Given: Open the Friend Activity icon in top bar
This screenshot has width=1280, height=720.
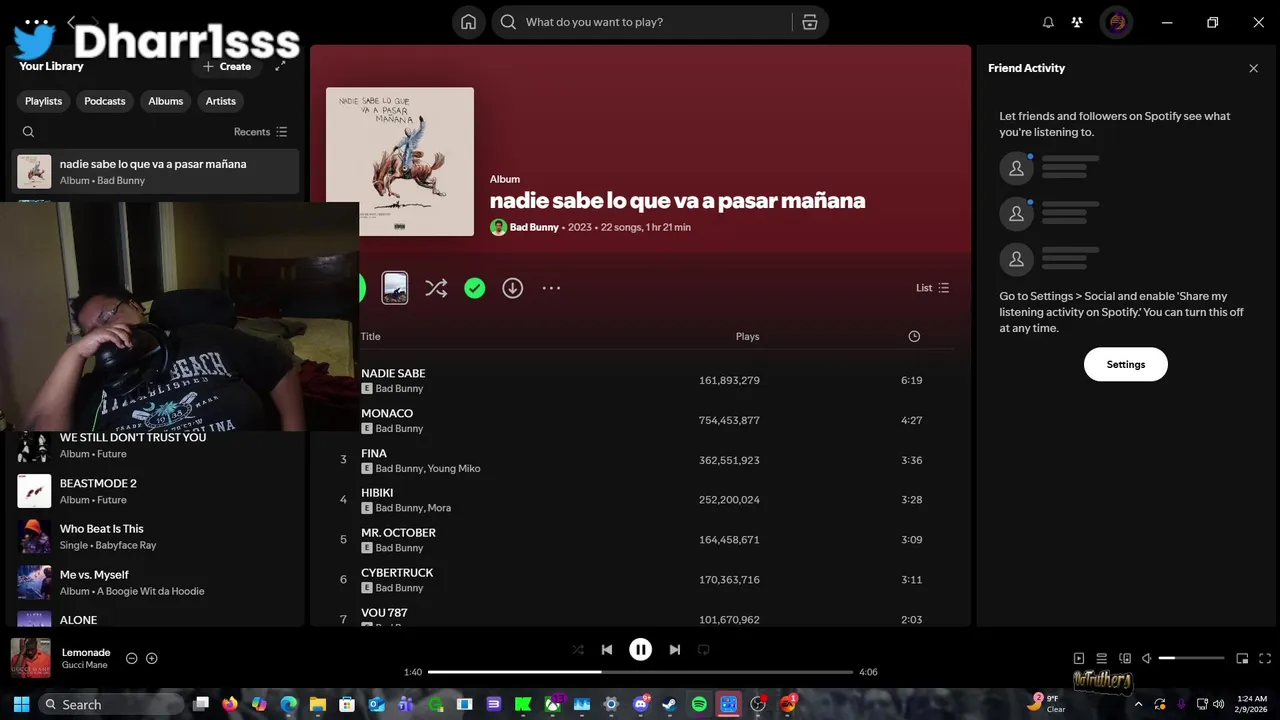Looking at the screenshot, I should (1077, 22).
